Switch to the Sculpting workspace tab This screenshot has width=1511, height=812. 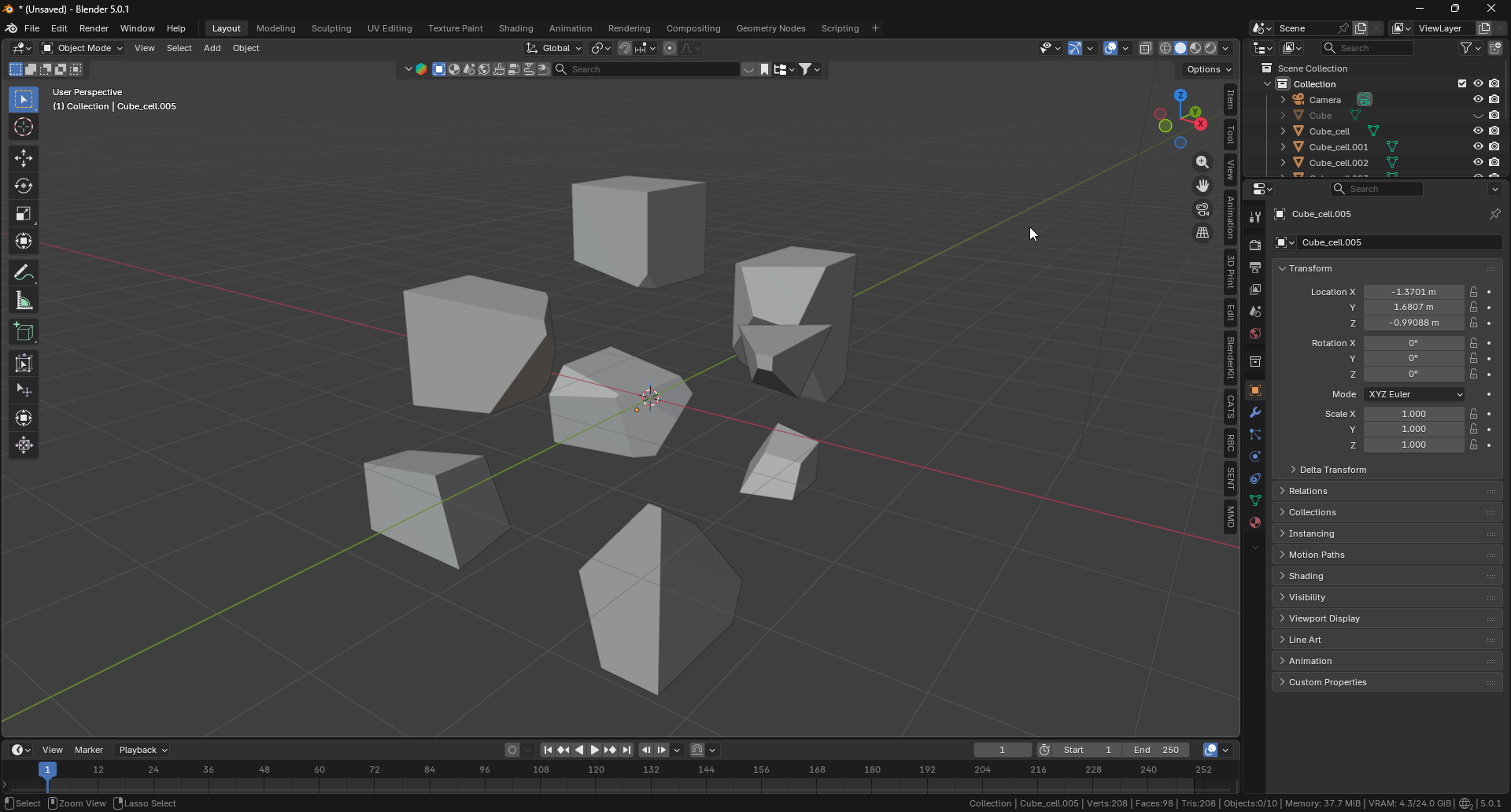coord(331,28)
